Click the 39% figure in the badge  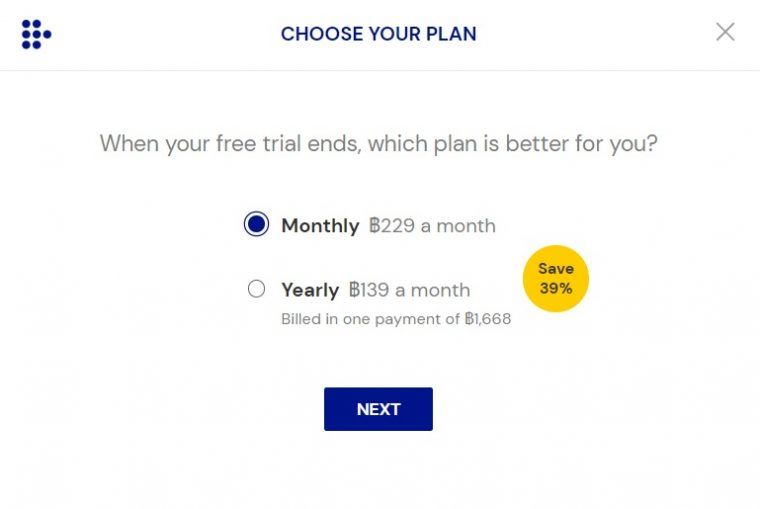click(x=556, y=289)
